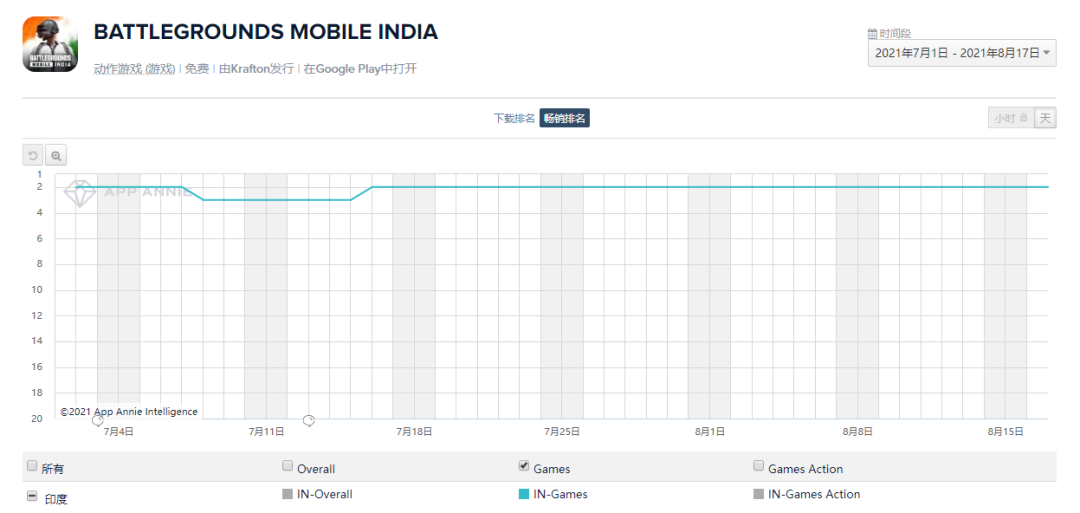Enable the Overall checkbox
The image size is (1080, 513).
288,466
